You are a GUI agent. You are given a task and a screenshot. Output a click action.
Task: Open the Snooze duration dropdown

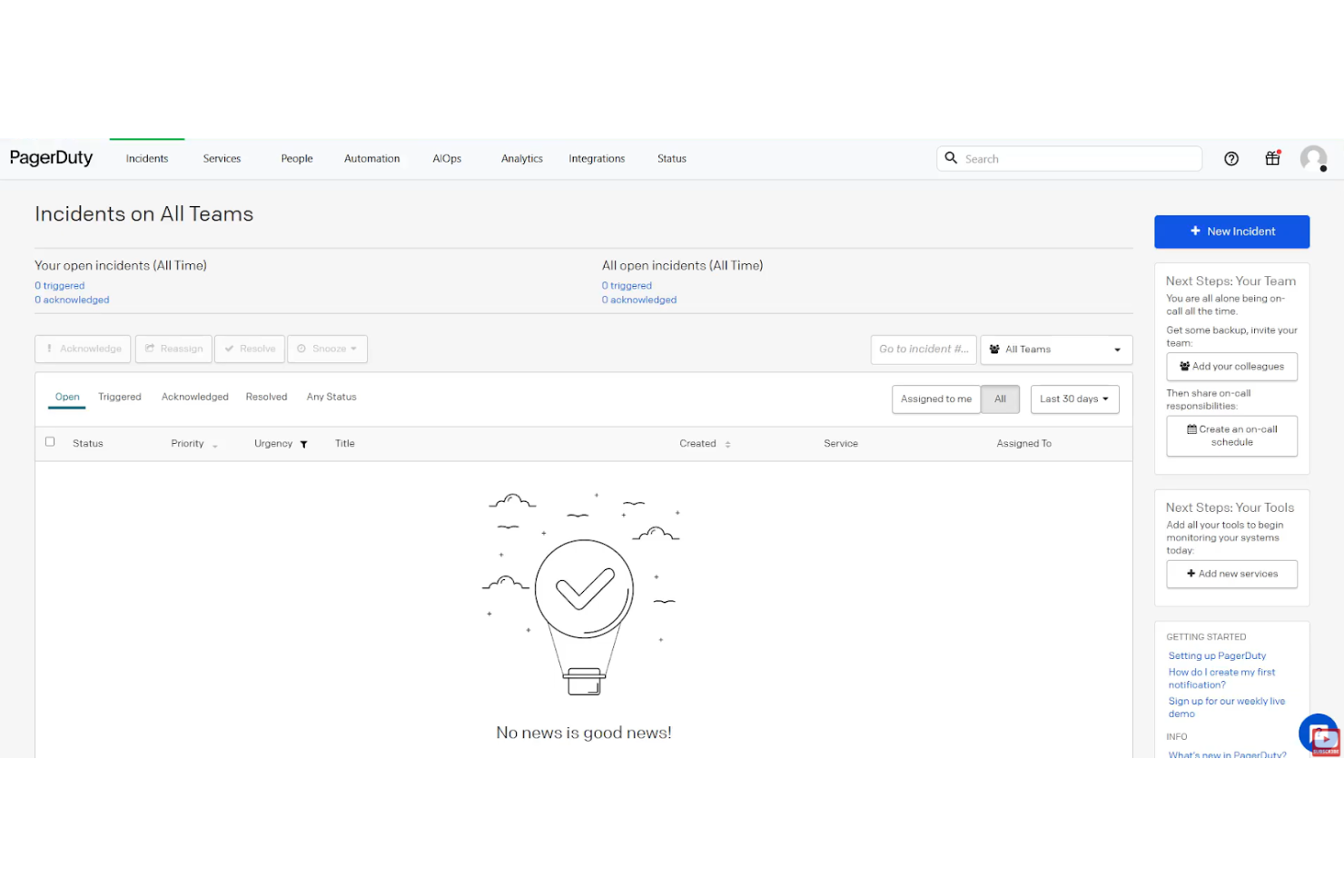click(352, 349)
